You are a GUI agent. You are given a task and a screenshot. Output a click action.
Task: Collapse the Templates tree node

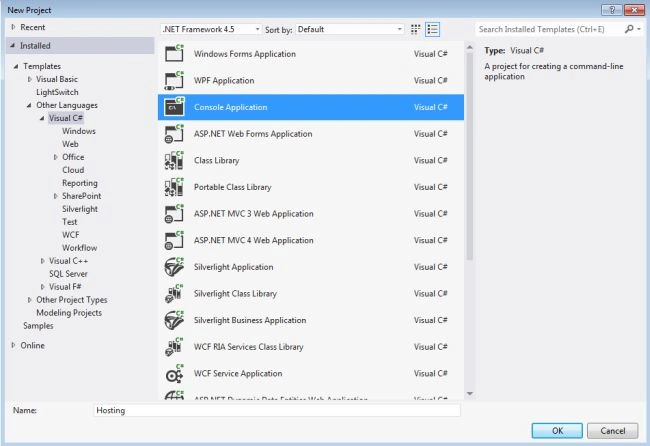[x=16, y=66]
